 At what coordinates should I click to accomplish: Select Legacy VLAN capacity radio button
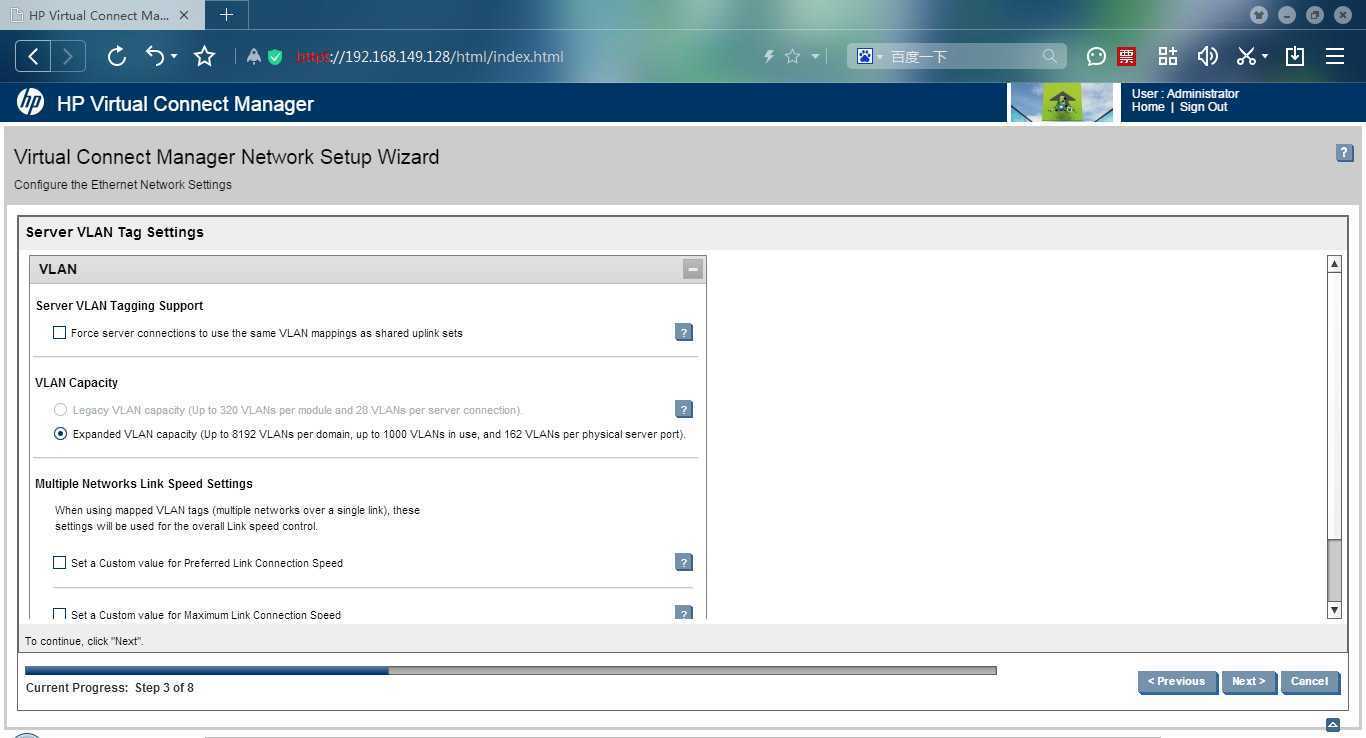(60, 410)
